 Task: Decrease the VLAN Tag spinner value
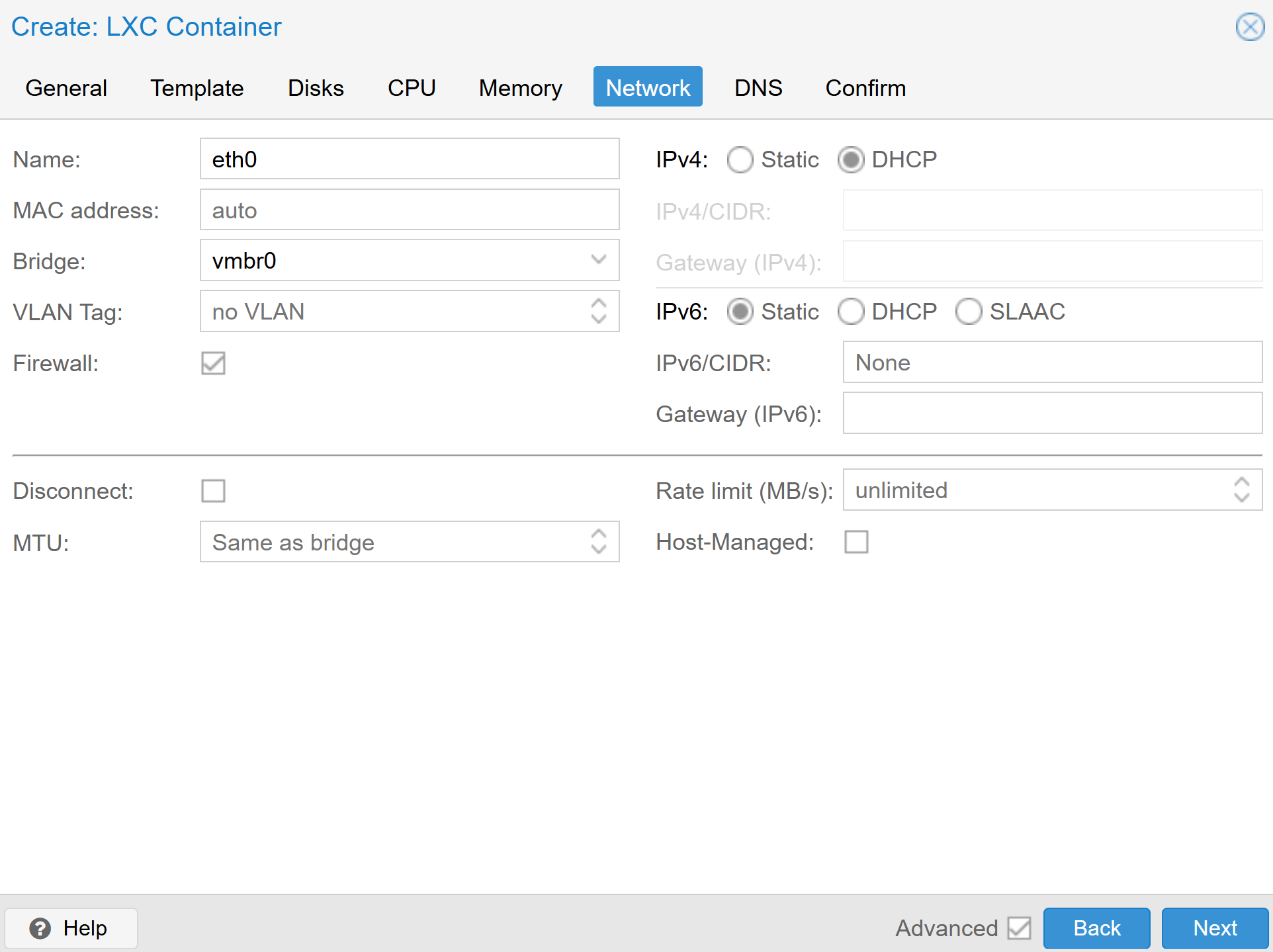(x=599, y=318)
